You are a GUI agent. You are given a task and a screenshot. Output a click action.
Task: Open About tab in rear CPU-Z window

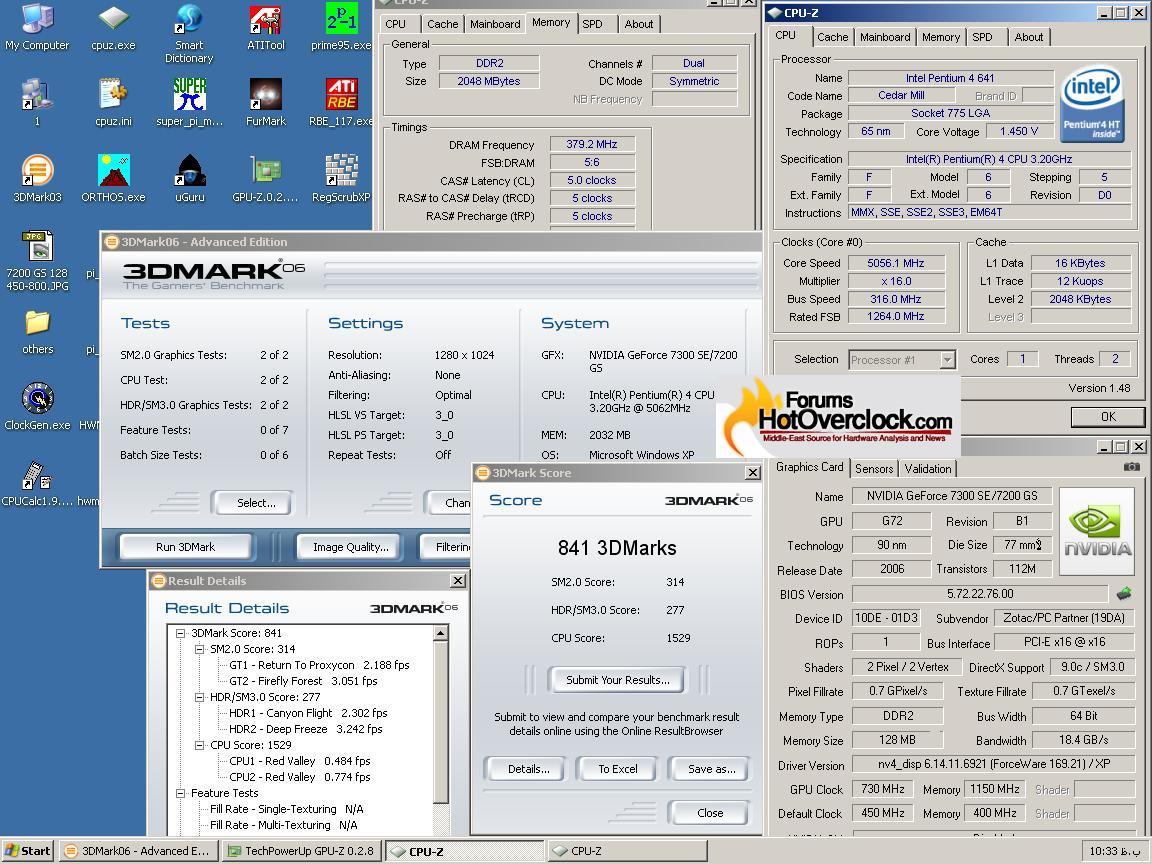[638, 24]
